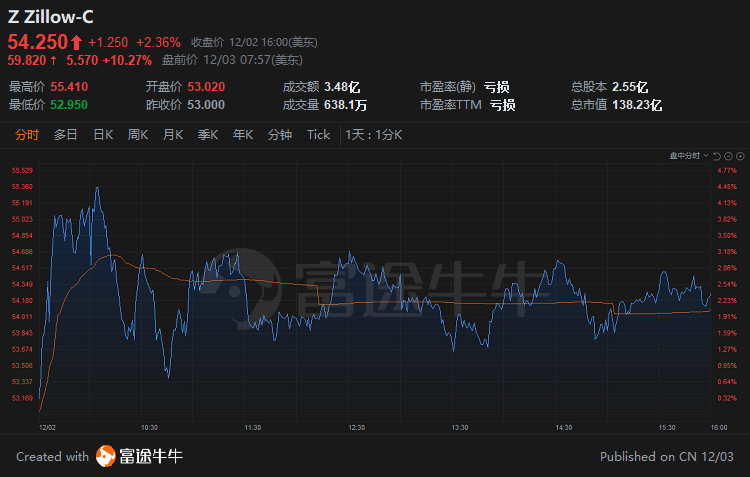Click the 收盘价 12/02 16:00 timestamp
The height and width of the screenshot is (477, 750).
pyautogui.click(x=254, y=43)
